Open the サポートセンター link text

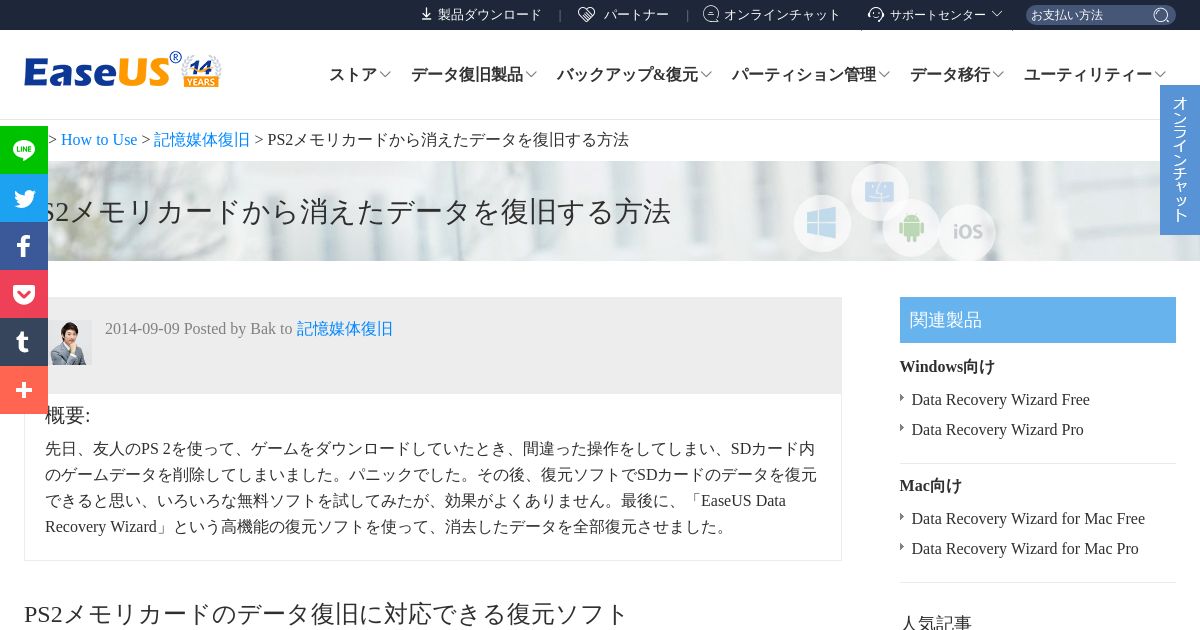pos(938,15)
